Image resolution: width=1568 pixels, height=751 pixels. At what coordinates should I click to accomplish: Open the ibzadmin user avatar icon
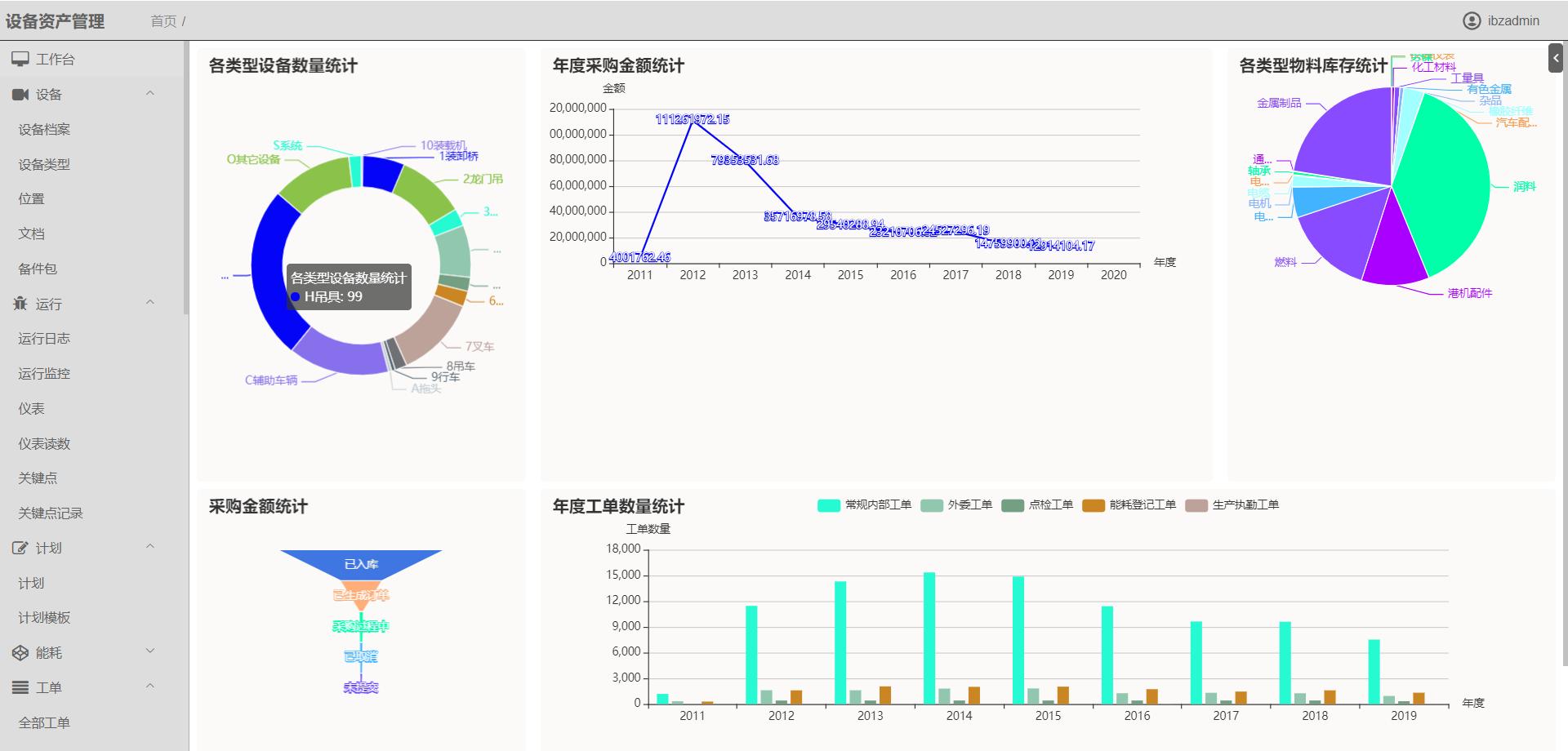tap(1472, 20)
